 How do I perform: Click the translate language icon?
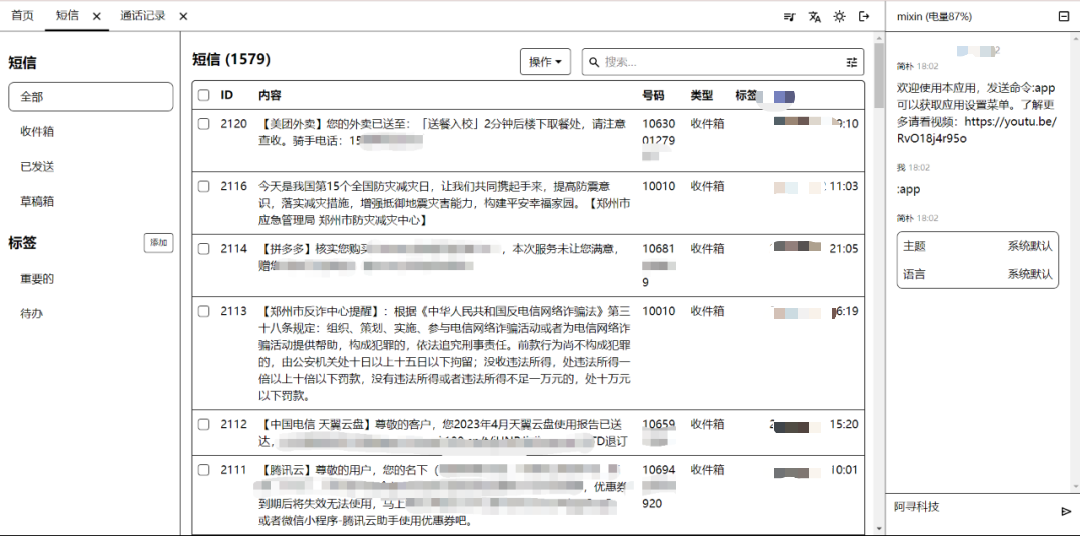pyautogui.click(x=815, y=17)
